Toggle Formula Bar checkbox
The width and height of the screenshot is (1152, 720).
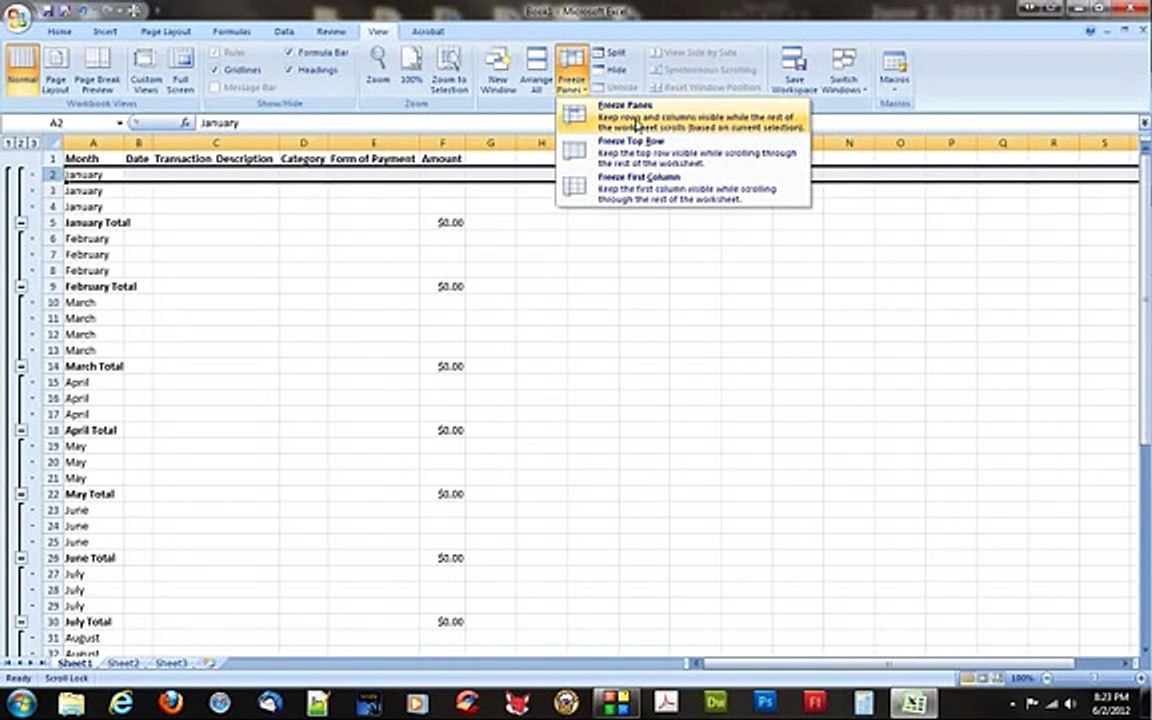click(289, 52)
